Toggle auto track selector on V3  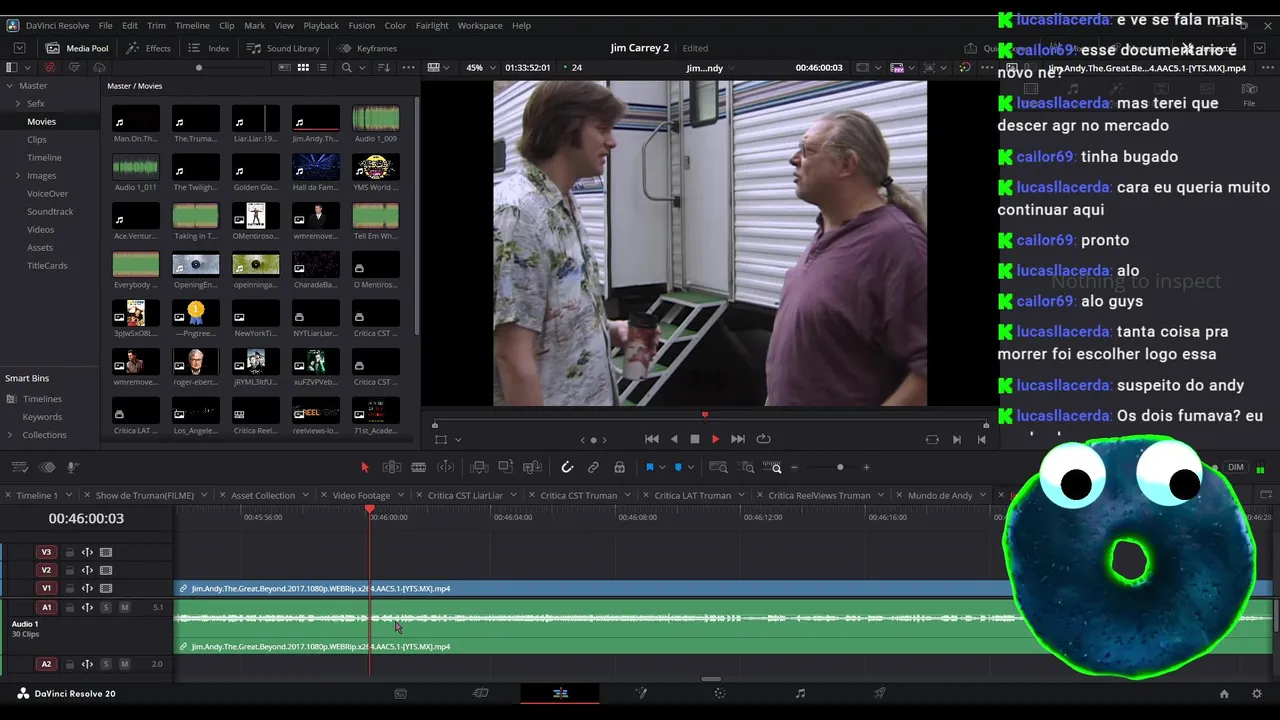pos(87,552)
